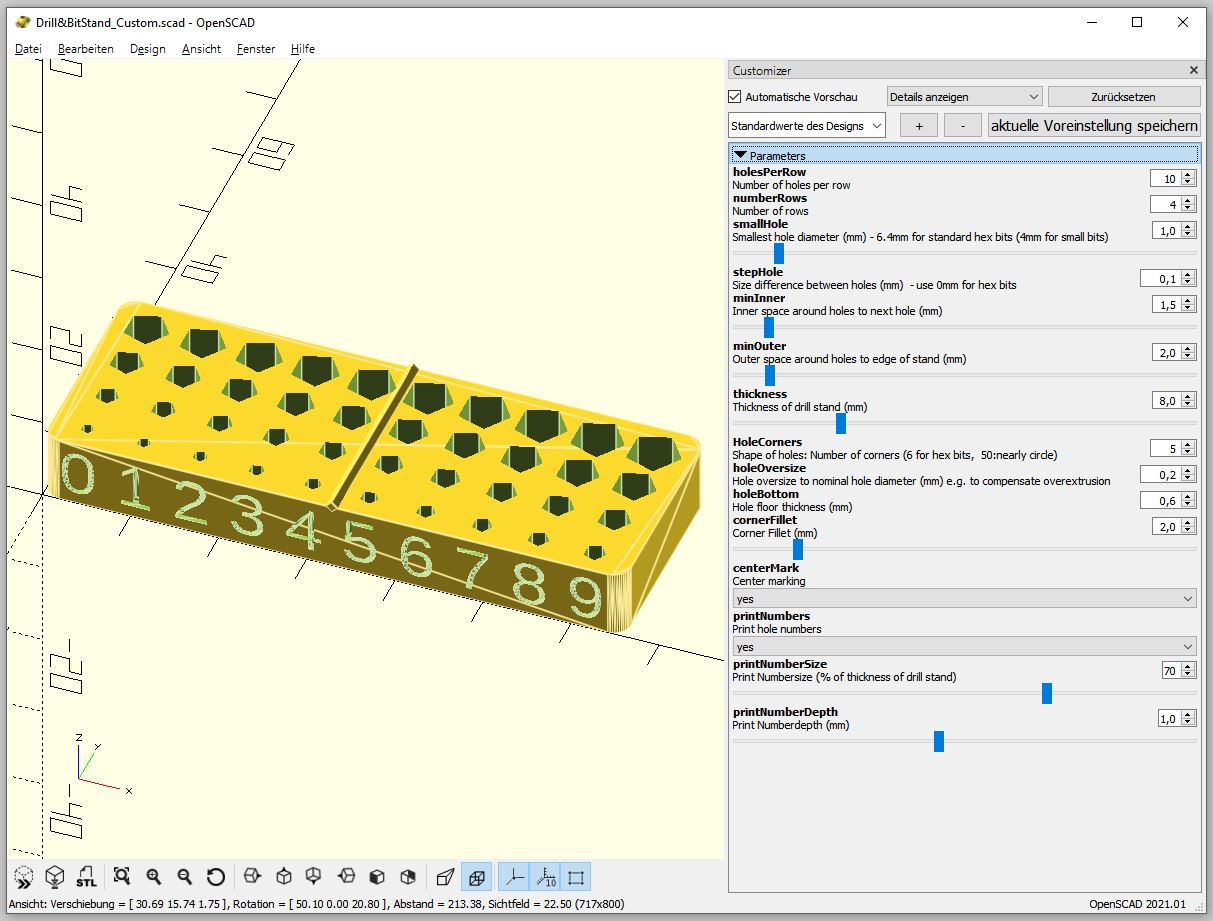Switch to the Left view cube icon

point(346,877)
